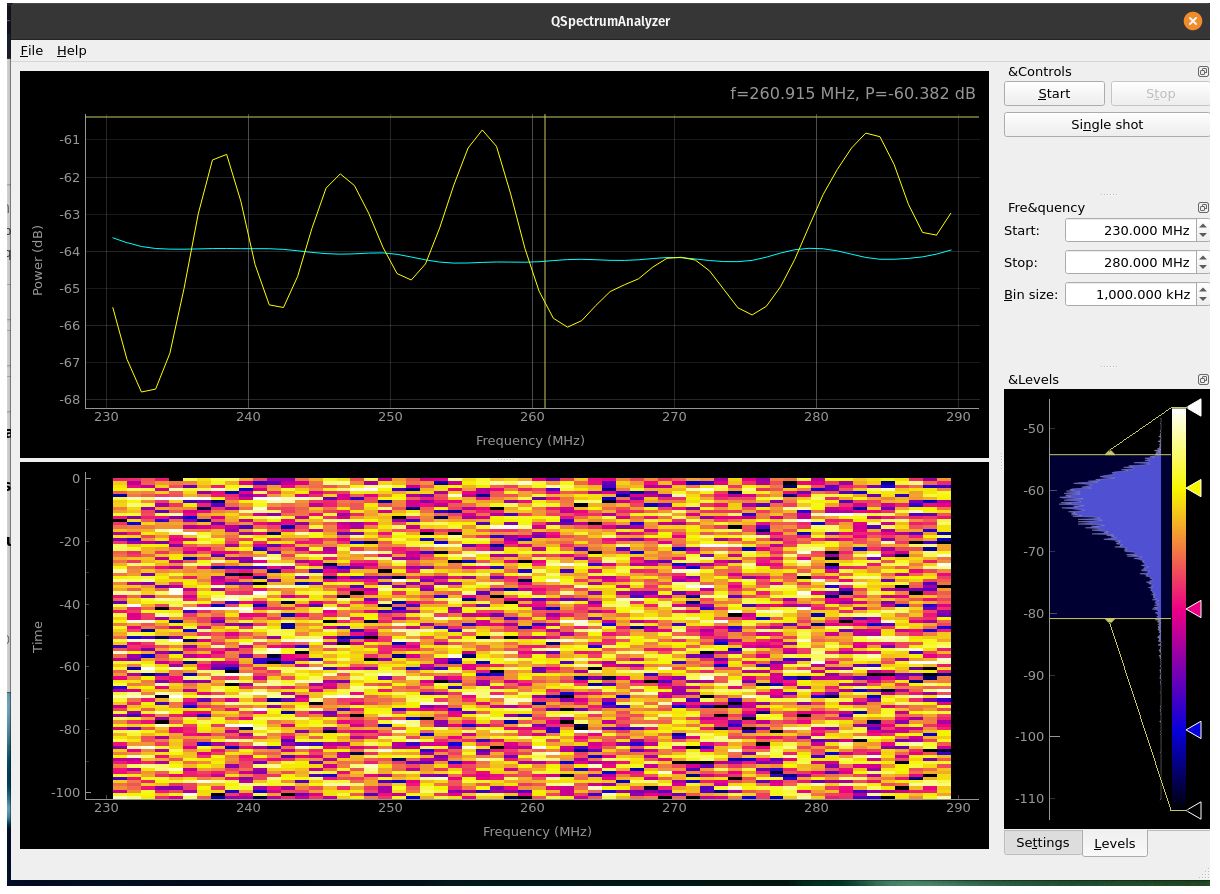
Task: Float the Controls dock panel
Action: [1203, 72]
